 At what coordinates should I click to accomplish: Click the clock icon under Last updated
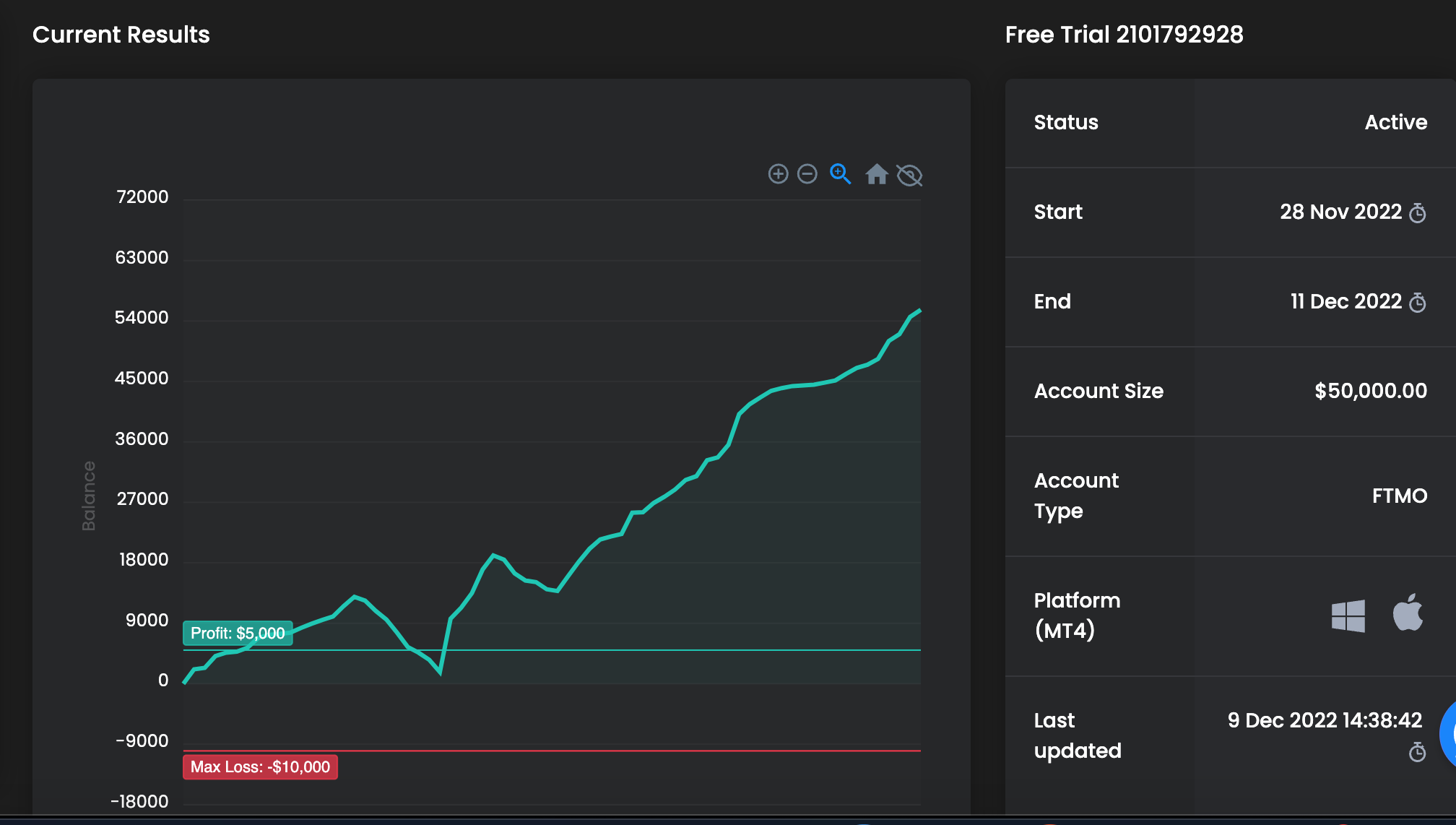(1418, 753)
